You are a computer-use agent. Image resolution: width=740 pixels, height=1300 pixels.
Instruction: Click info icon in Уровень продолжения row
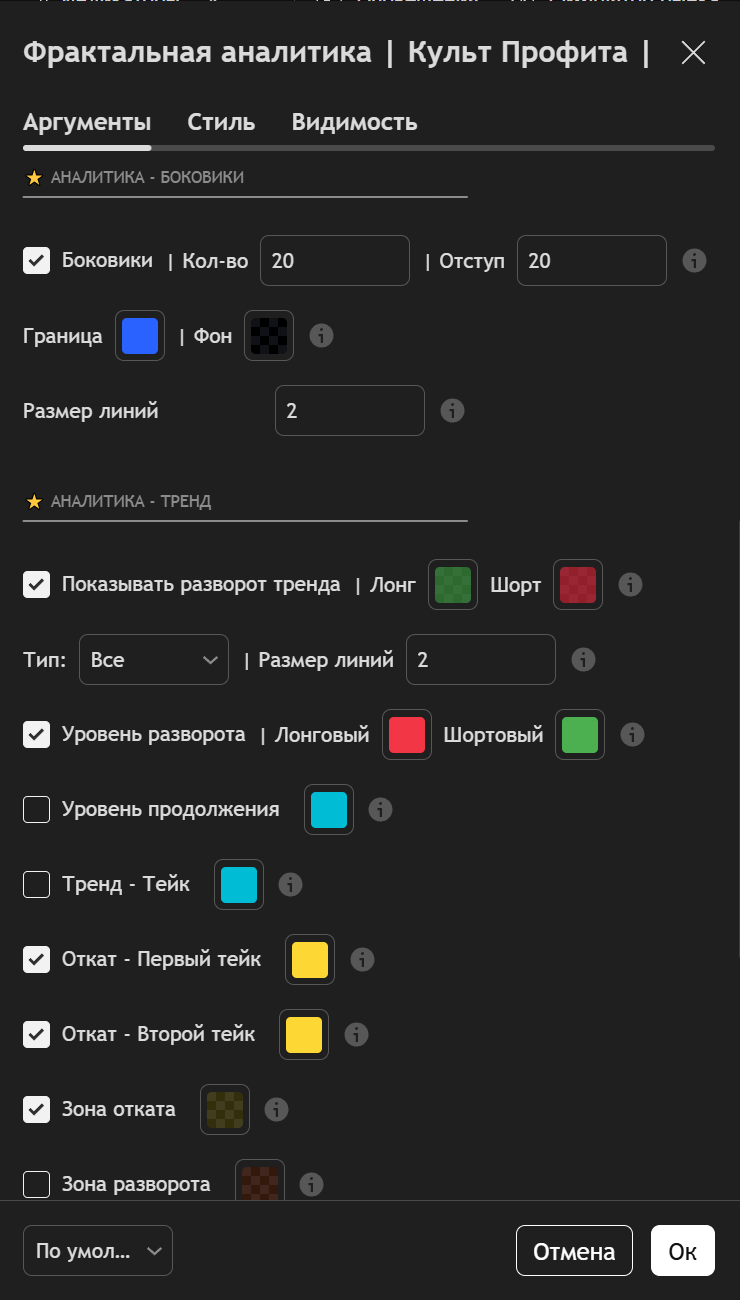380,810
